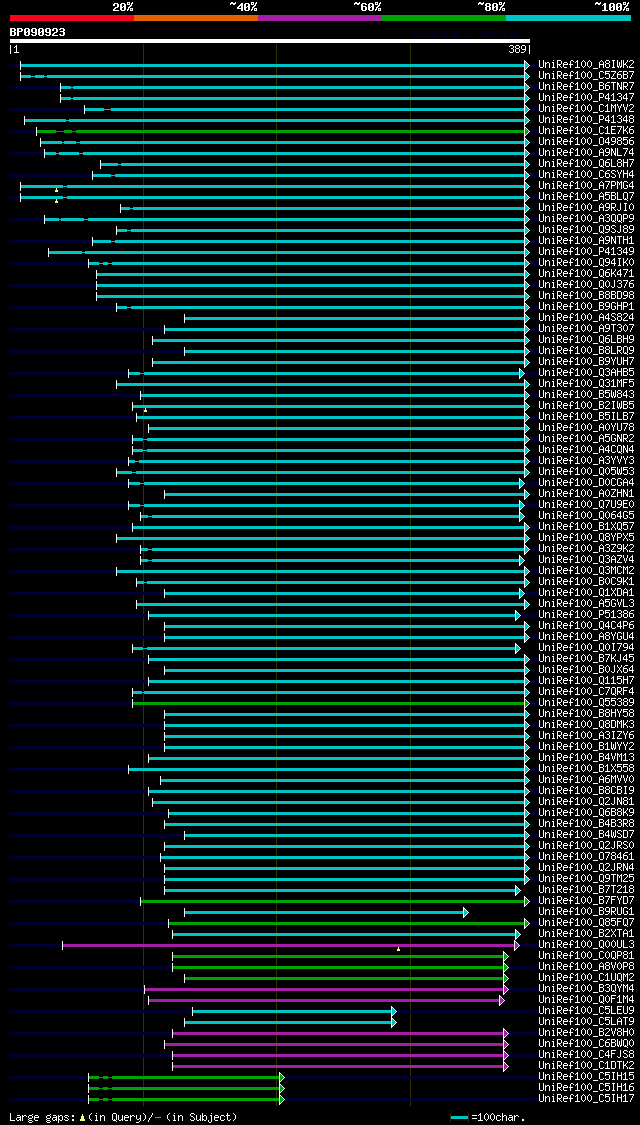Click the UniRef100_P41349 label

(x=586, y=252)
